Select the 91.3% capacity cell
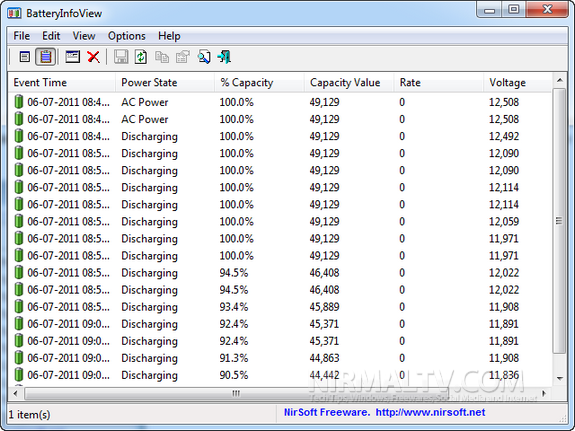 coord(234,358)
